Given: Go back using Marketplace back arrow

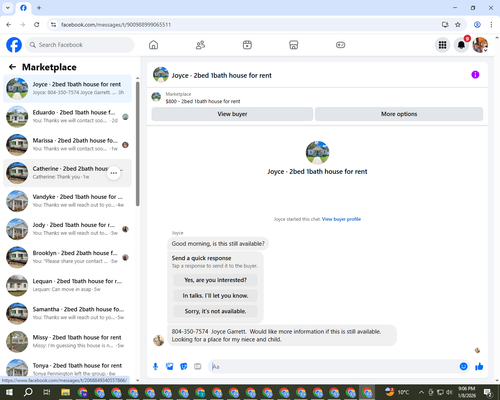Looking at the screenshot, I should (x=12, y=67).
